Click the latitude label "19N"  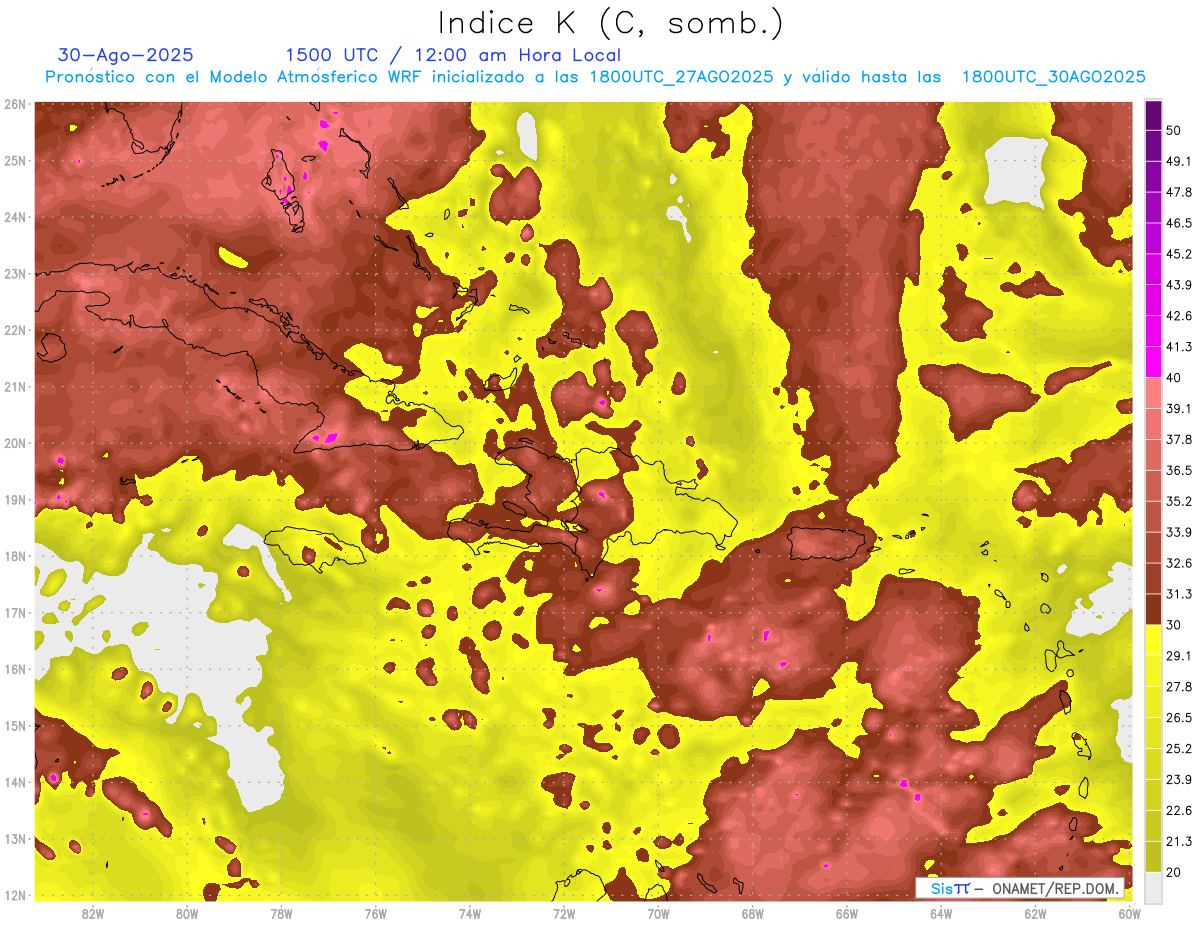[x=15, y=500]
